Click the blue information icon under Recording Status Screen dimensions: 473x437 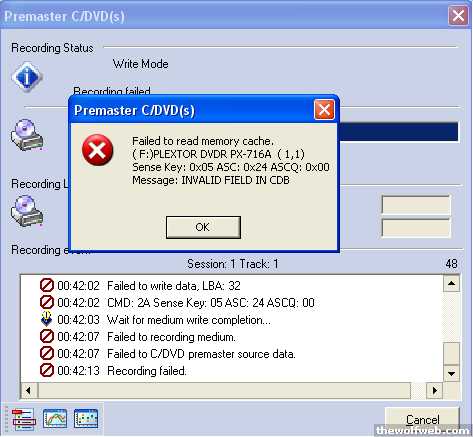27,77
